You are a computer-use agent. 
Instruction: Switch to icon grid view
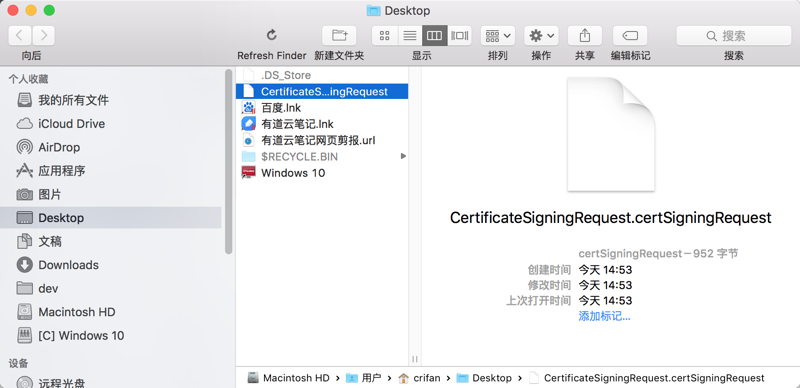click(x=385, y=35)
